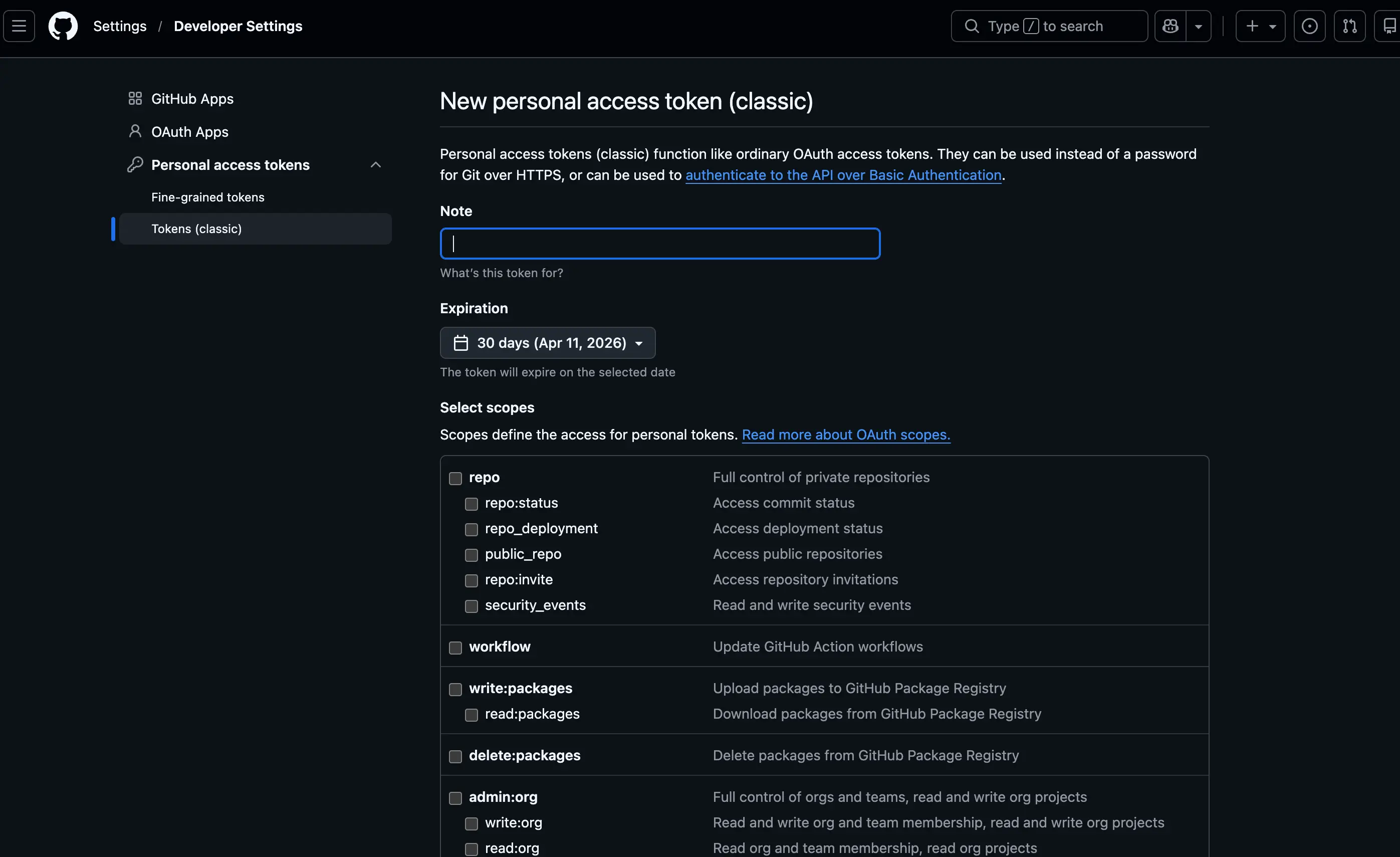This screenshot has width=1400, height=857.
Task: Click the 'New personal access token (classic)' heading
Action: 626,101
